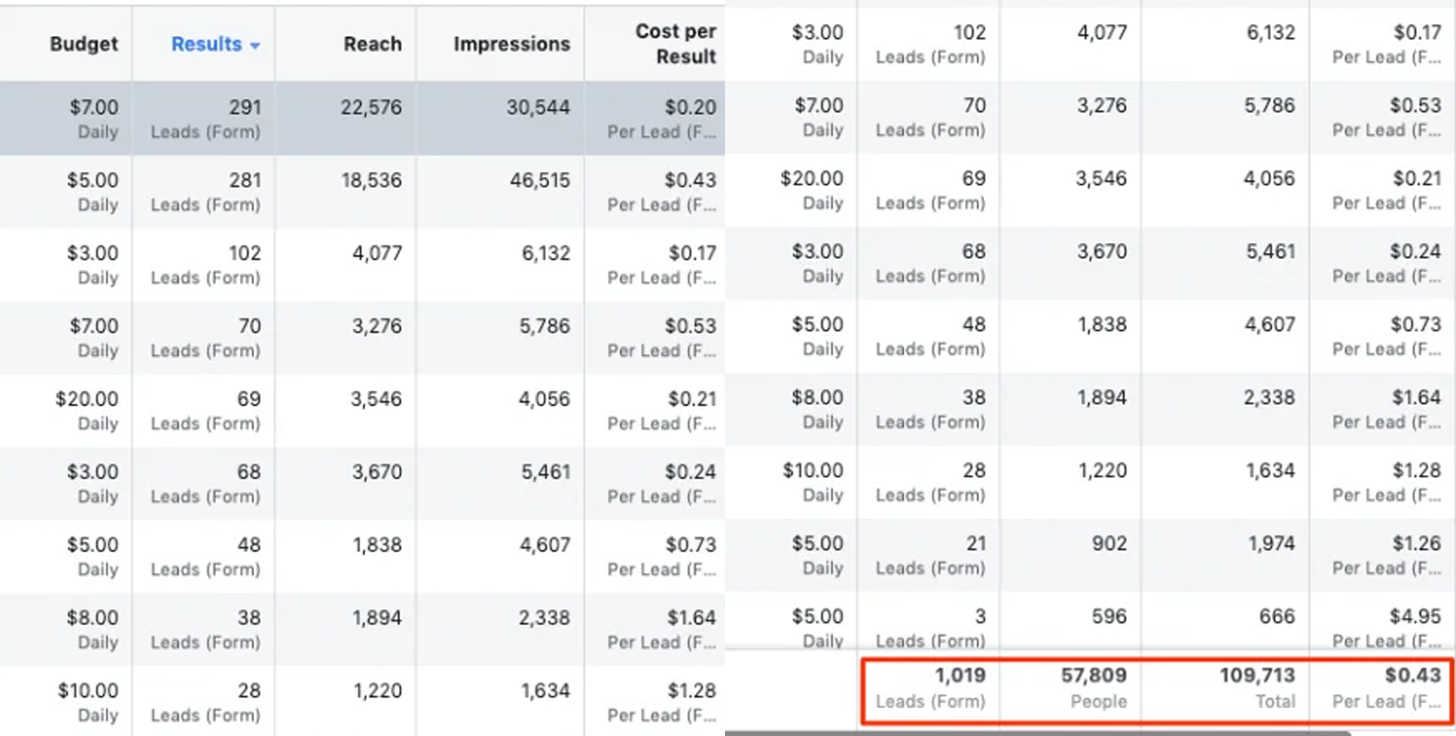Click the 22,576 reach cell
The width and height of the screenshot is (1456, 736).
click(x=371, y=107)
